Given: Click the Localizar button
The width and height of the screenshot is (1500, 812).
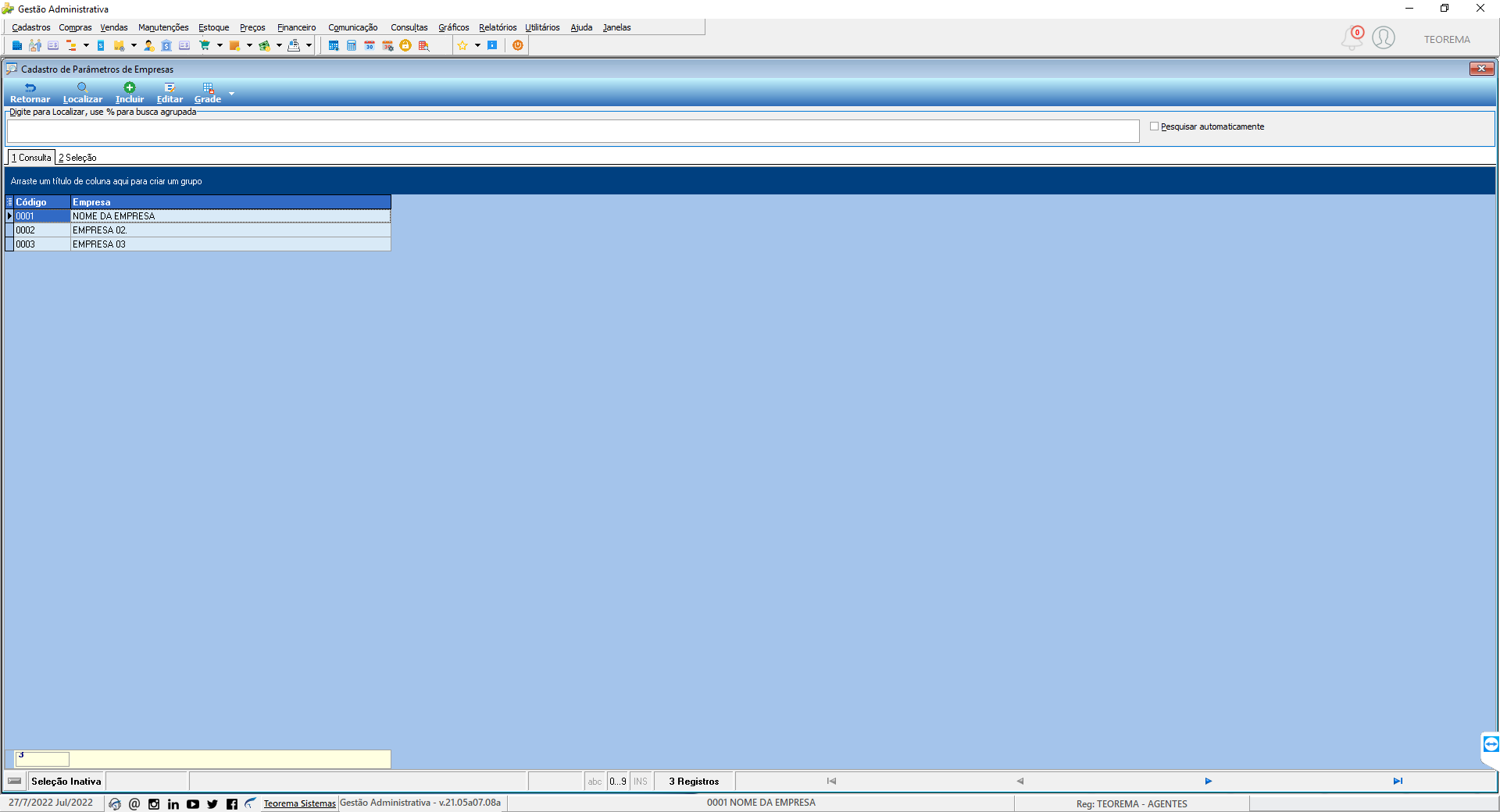Looking at the screenshot, I should point(83,93).
